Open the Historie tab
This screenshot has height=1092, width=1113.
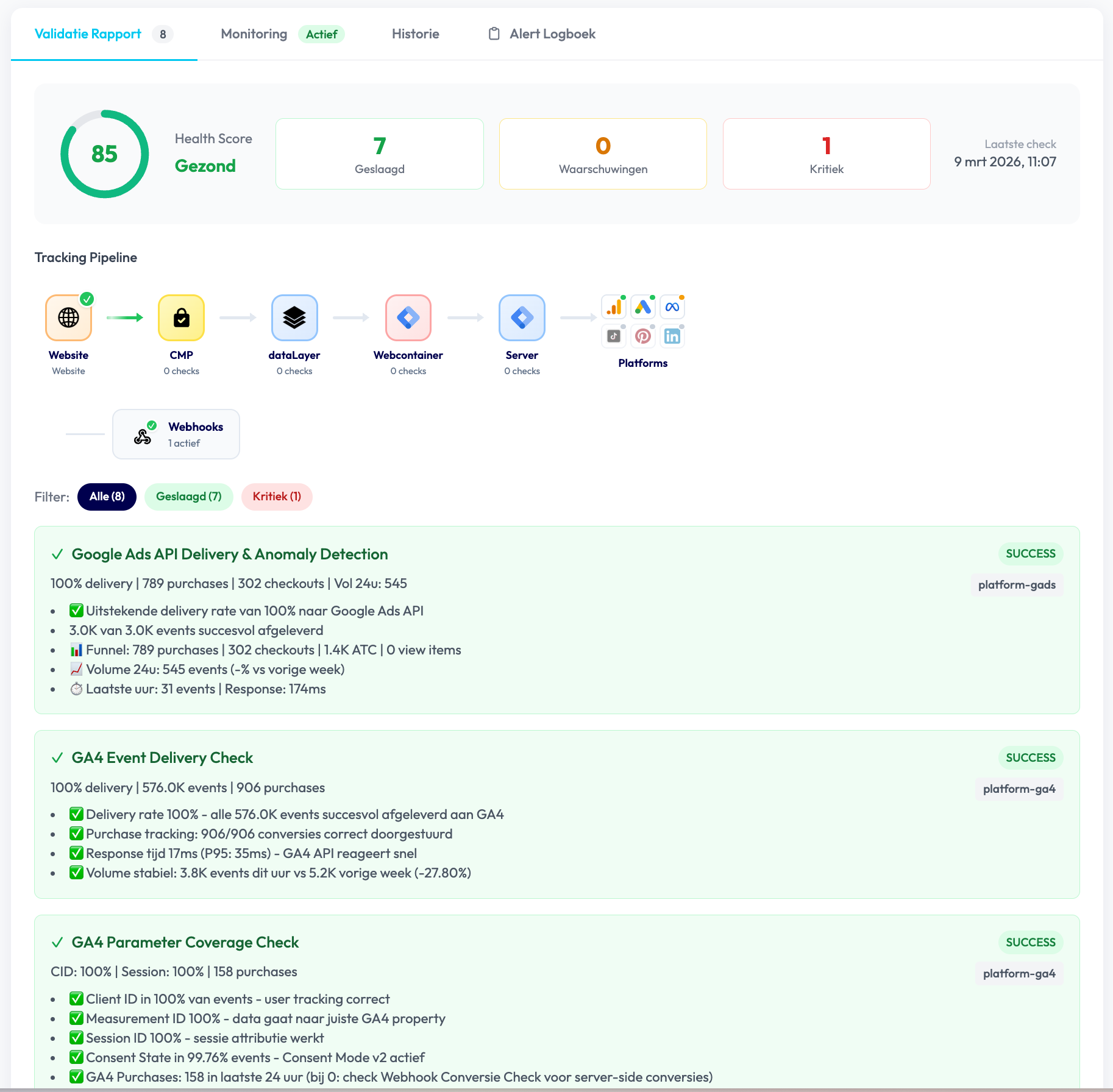[415, 34]
